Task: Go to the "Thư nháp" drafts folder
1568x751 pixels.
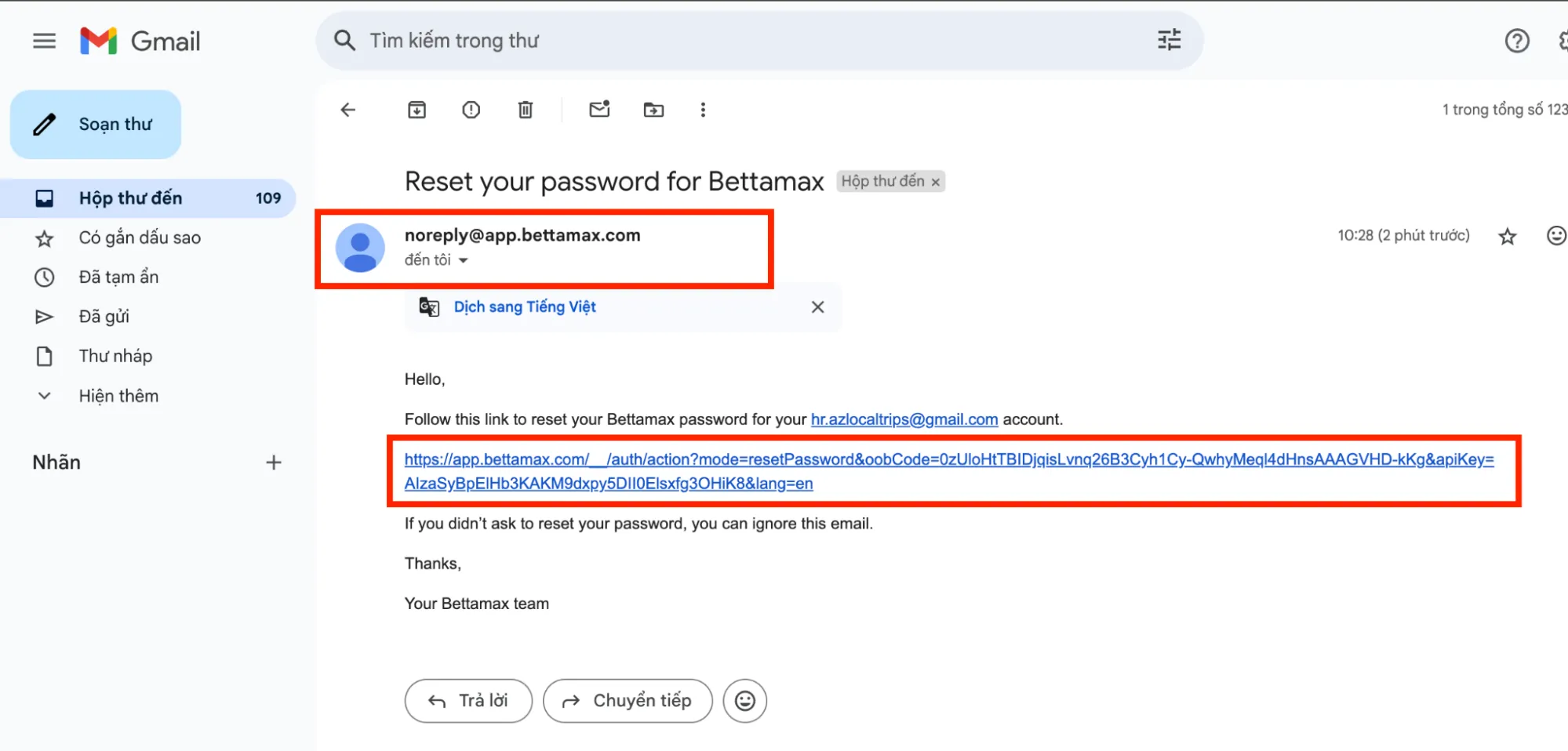Action: [x=115, y=356]
